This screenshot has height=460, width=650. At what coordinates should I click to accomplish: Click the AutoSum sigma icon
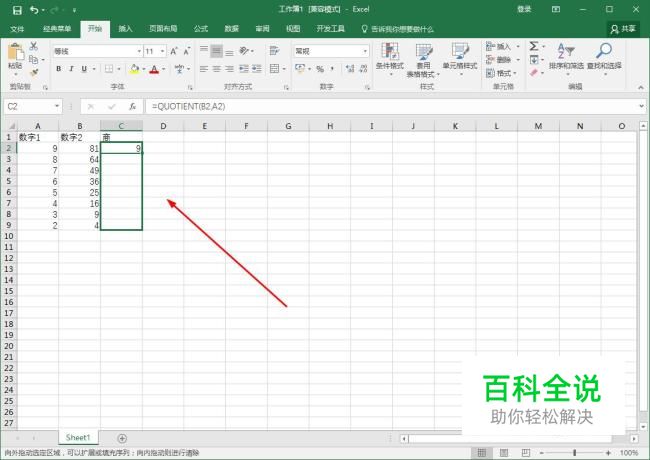[x=534, y=46]
